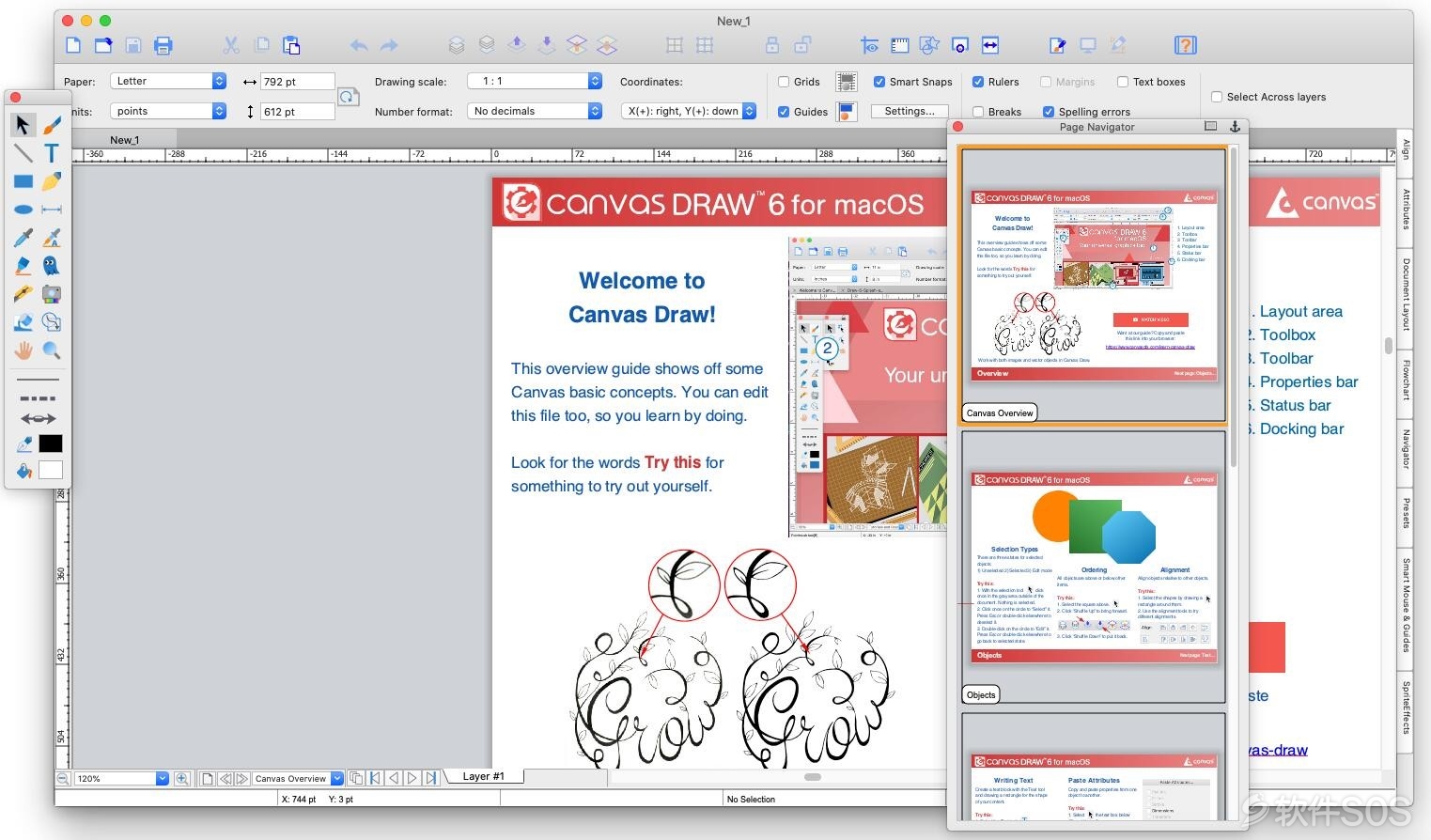Select Canvas Overview page thumbnail in Navigator

1094,285
